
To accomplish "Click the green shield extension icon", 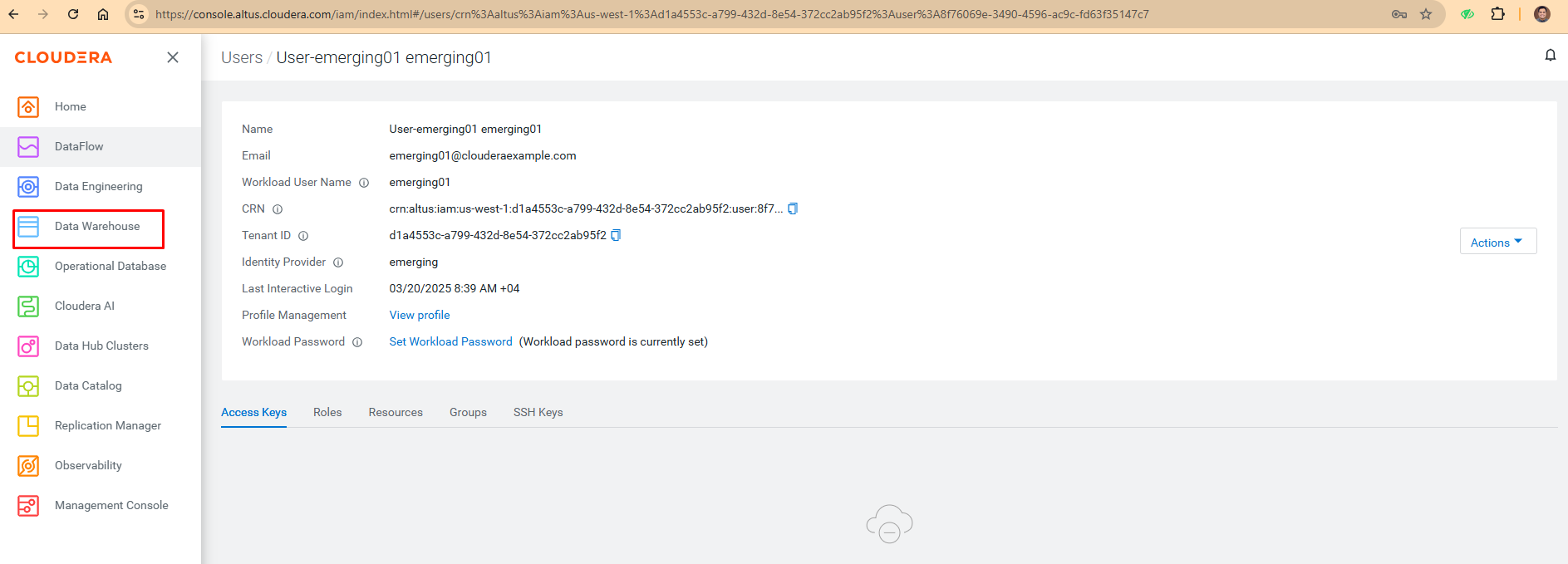I will tap(1467, 14).
